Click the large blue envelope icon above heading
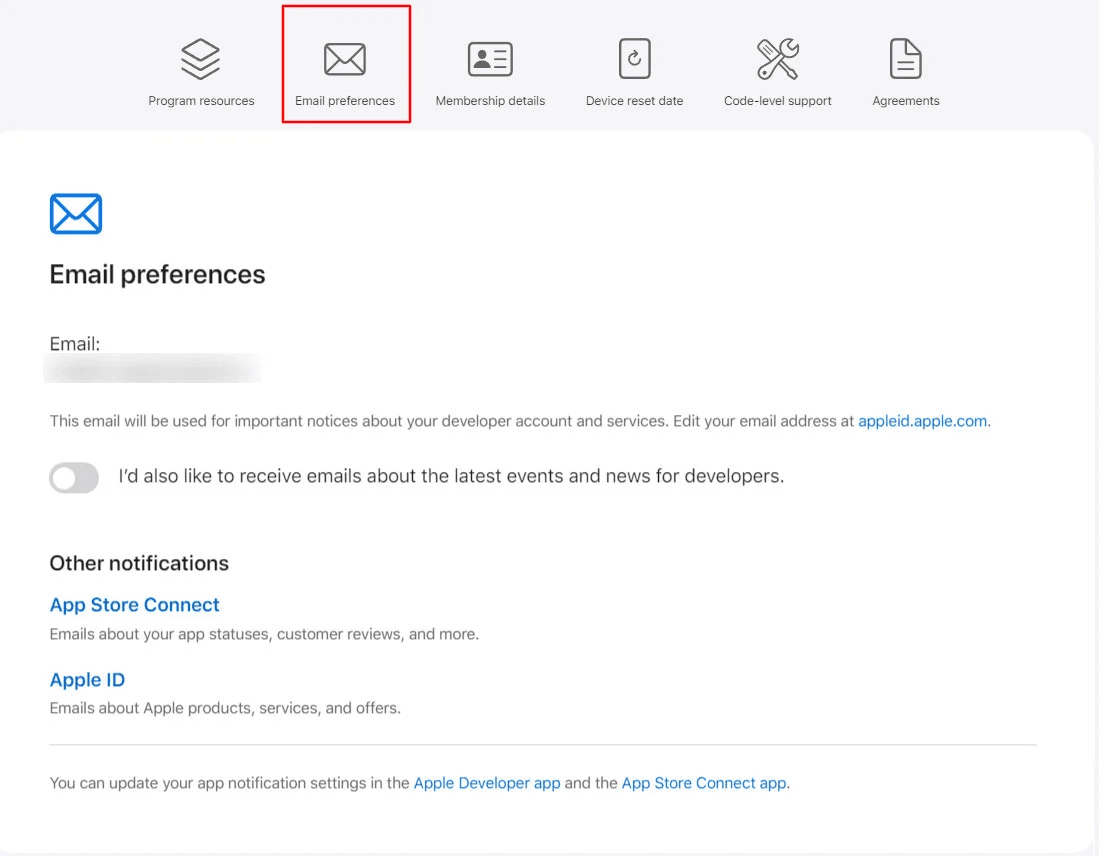Screen dimensions: 1099x856 [x=76, y=214]
